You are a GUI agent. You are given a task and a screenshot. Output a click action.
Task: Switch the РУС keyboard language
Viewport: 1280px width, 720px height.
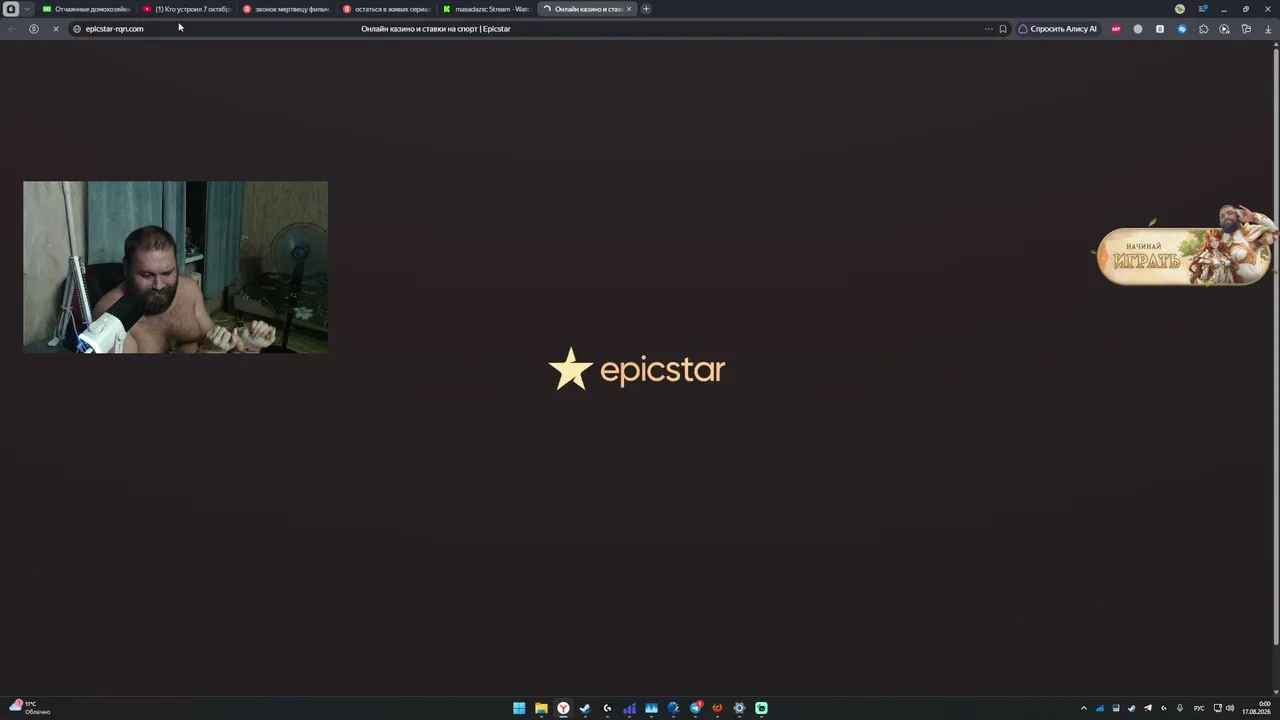[x=1199, y=708]
